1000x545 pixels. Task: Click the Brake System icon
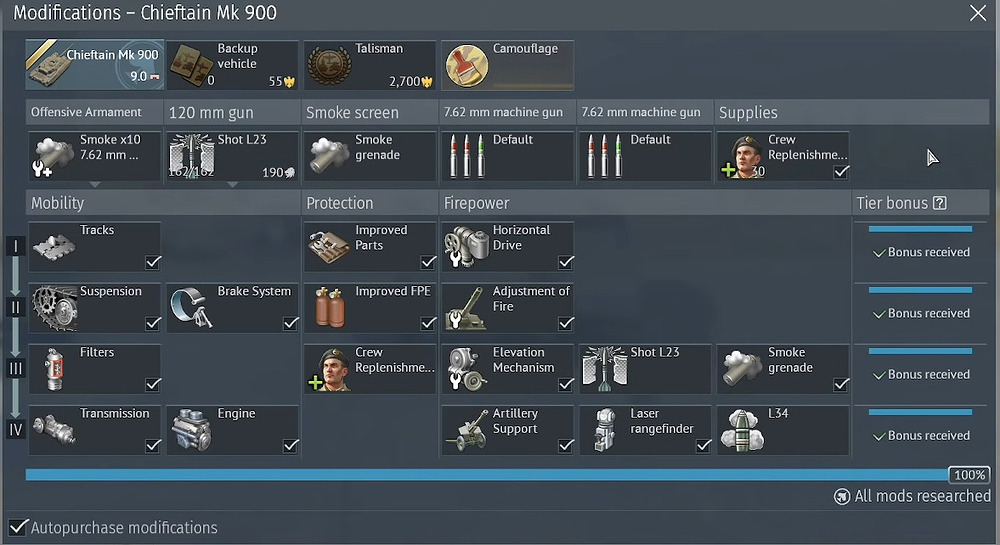(192, 307)
